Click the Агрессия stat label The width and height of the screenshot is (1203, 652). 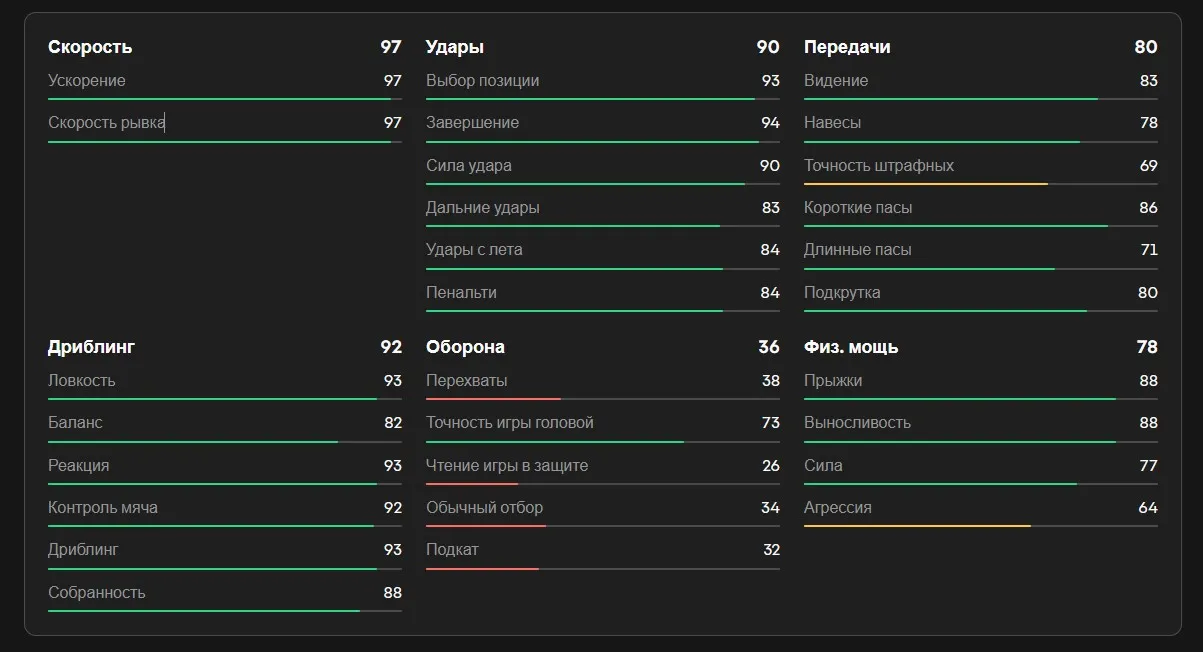pyautogui.click(x=838, y=508)
